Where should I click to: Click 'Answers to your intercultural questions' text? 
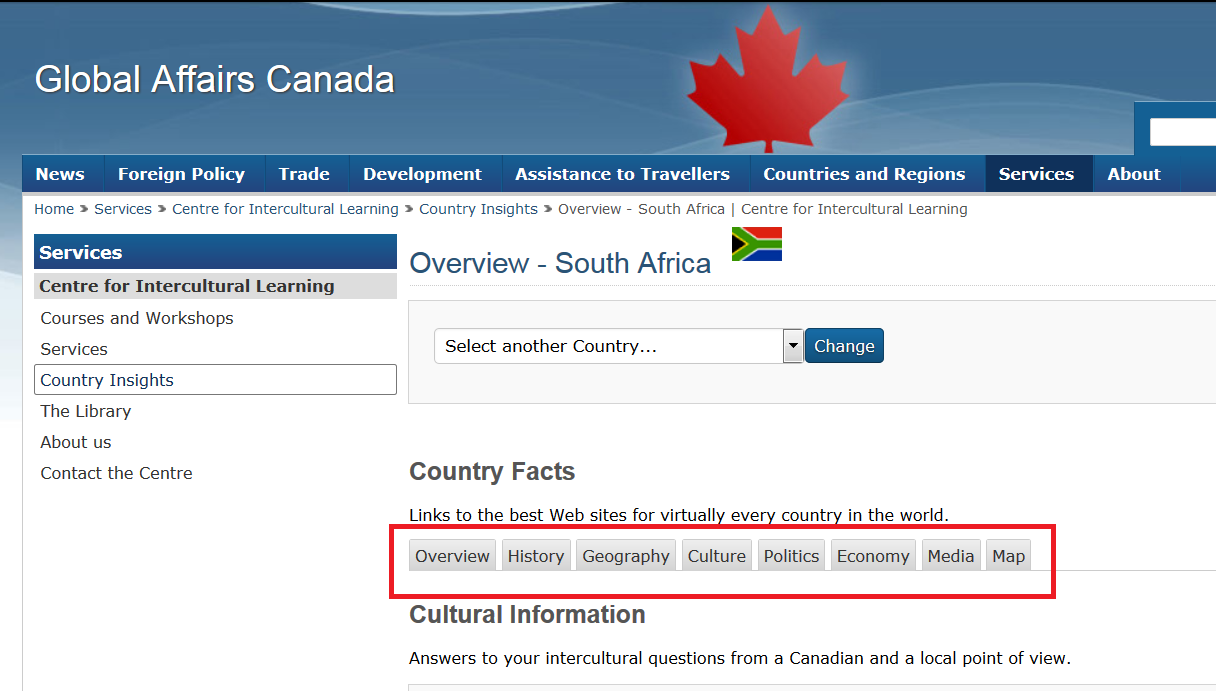coord(740,658)
